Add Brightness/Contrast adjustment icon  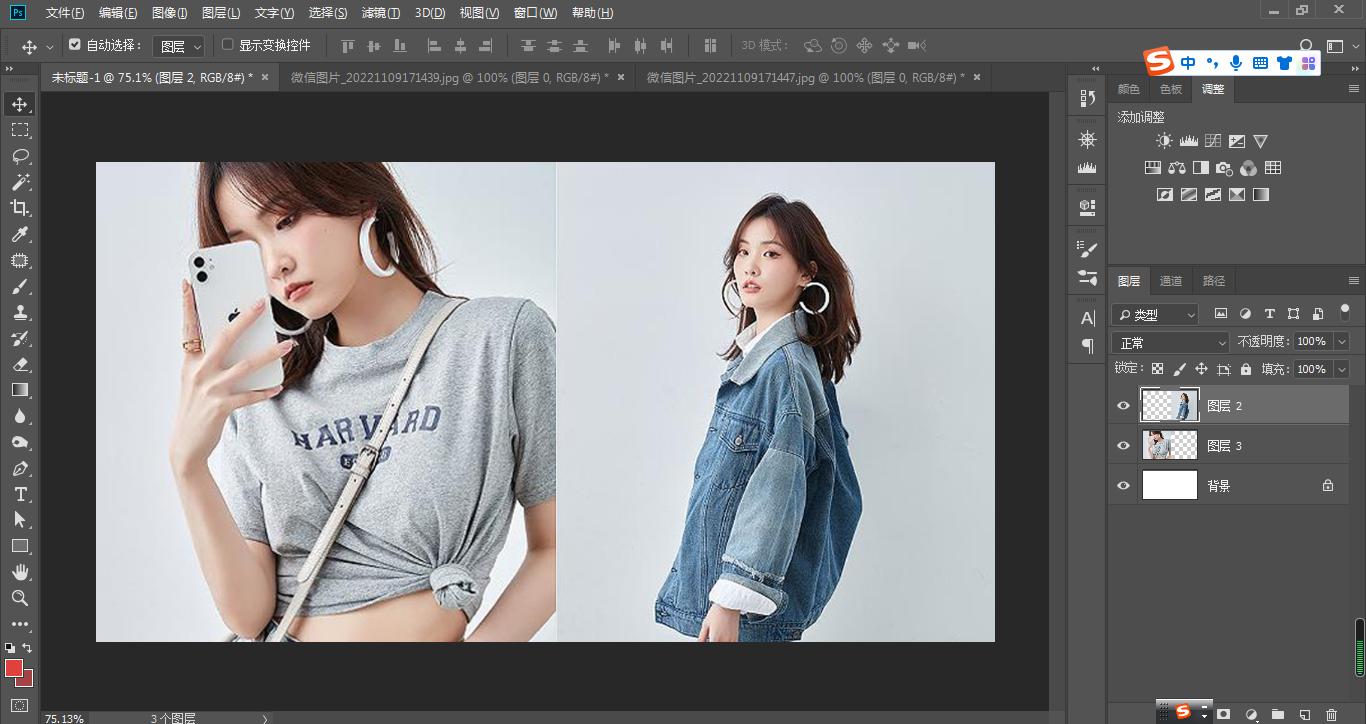(x=1164, y=142)
